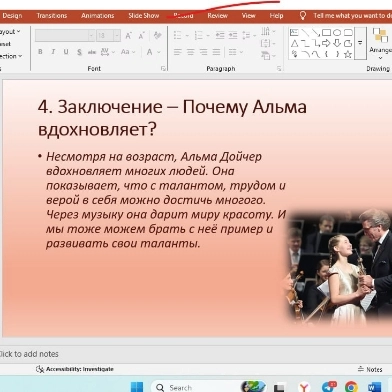The height and width of the screenshot is (392, 392).
Task: Open Font Color dropdown arrow
Action: click(x=159, y=52)
